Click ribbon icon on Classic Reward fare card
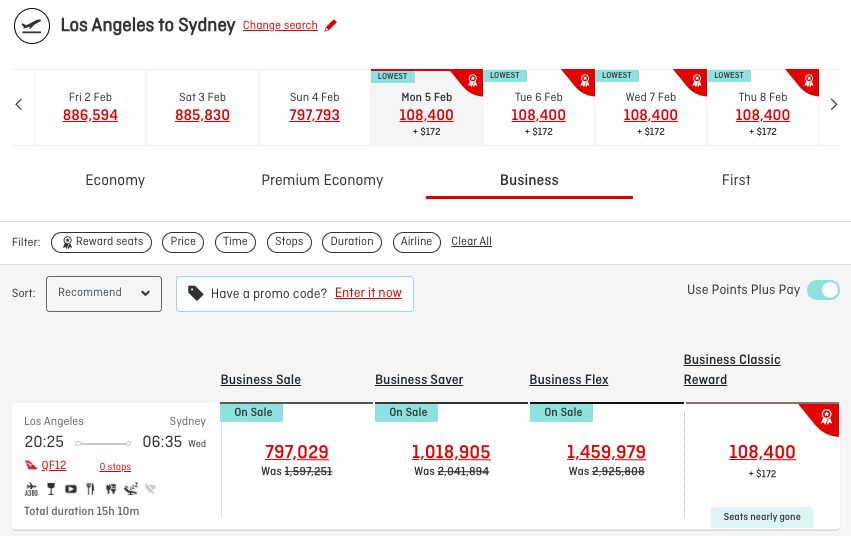Screen dimensions: 851x536 point(827,417)
